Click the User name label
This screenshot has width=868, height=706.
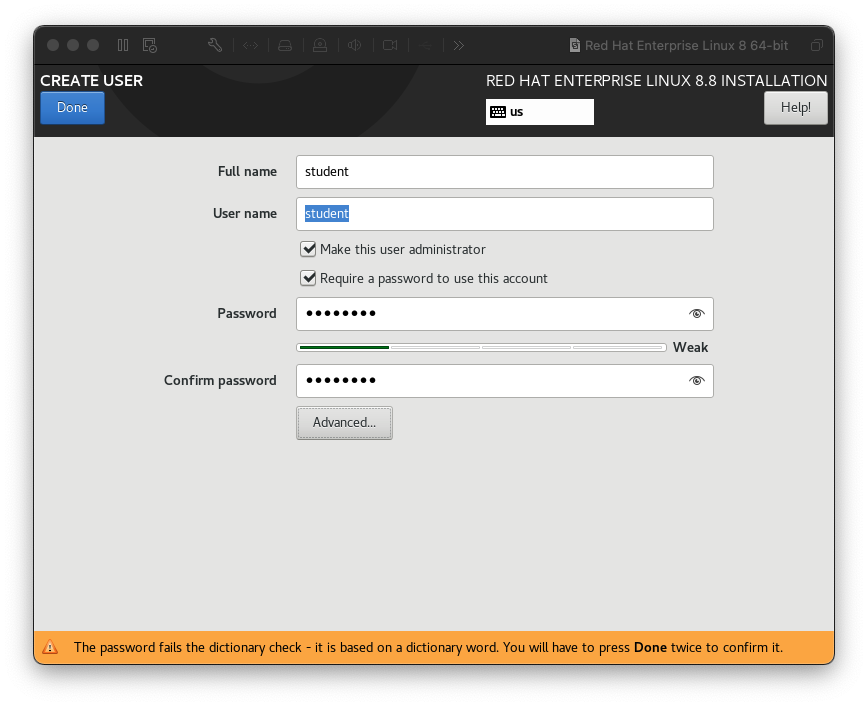pyautogui.click(x=245, y=213)
